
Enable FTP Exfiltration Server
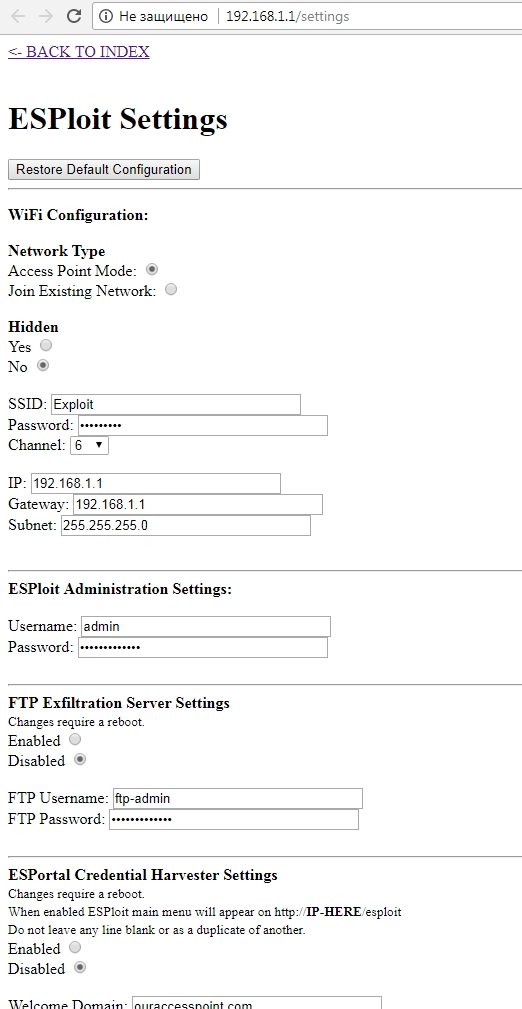click(x=75, y=739)
